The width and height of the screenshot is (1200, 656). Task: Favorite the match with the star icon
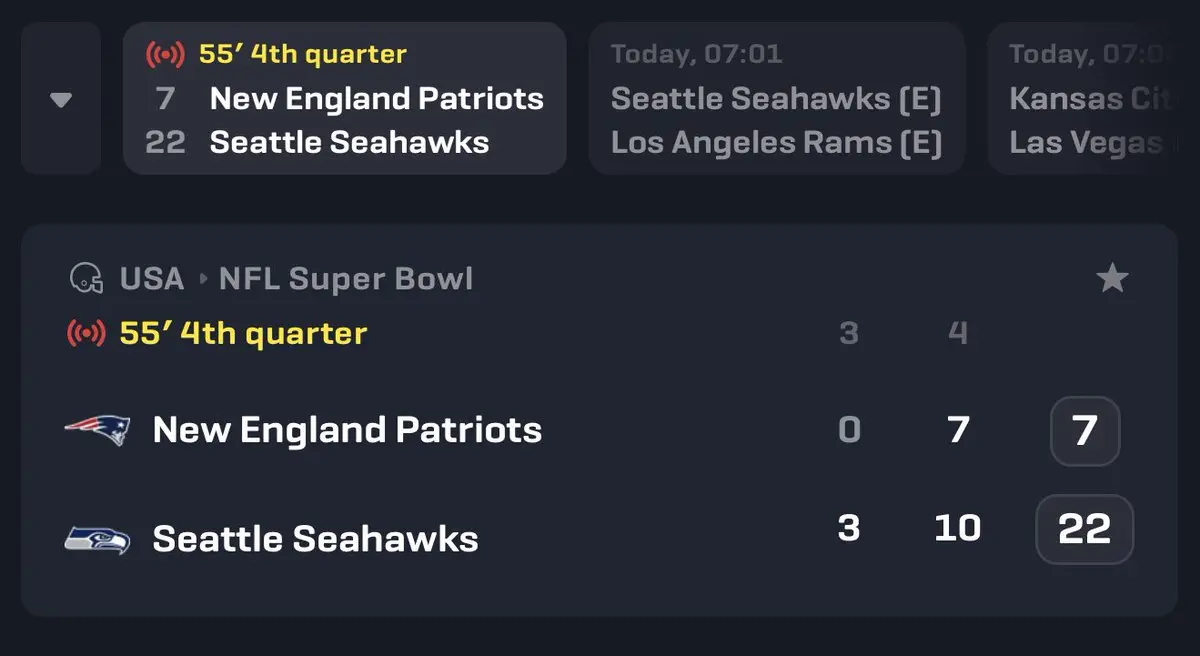(x=1112, y=279)
